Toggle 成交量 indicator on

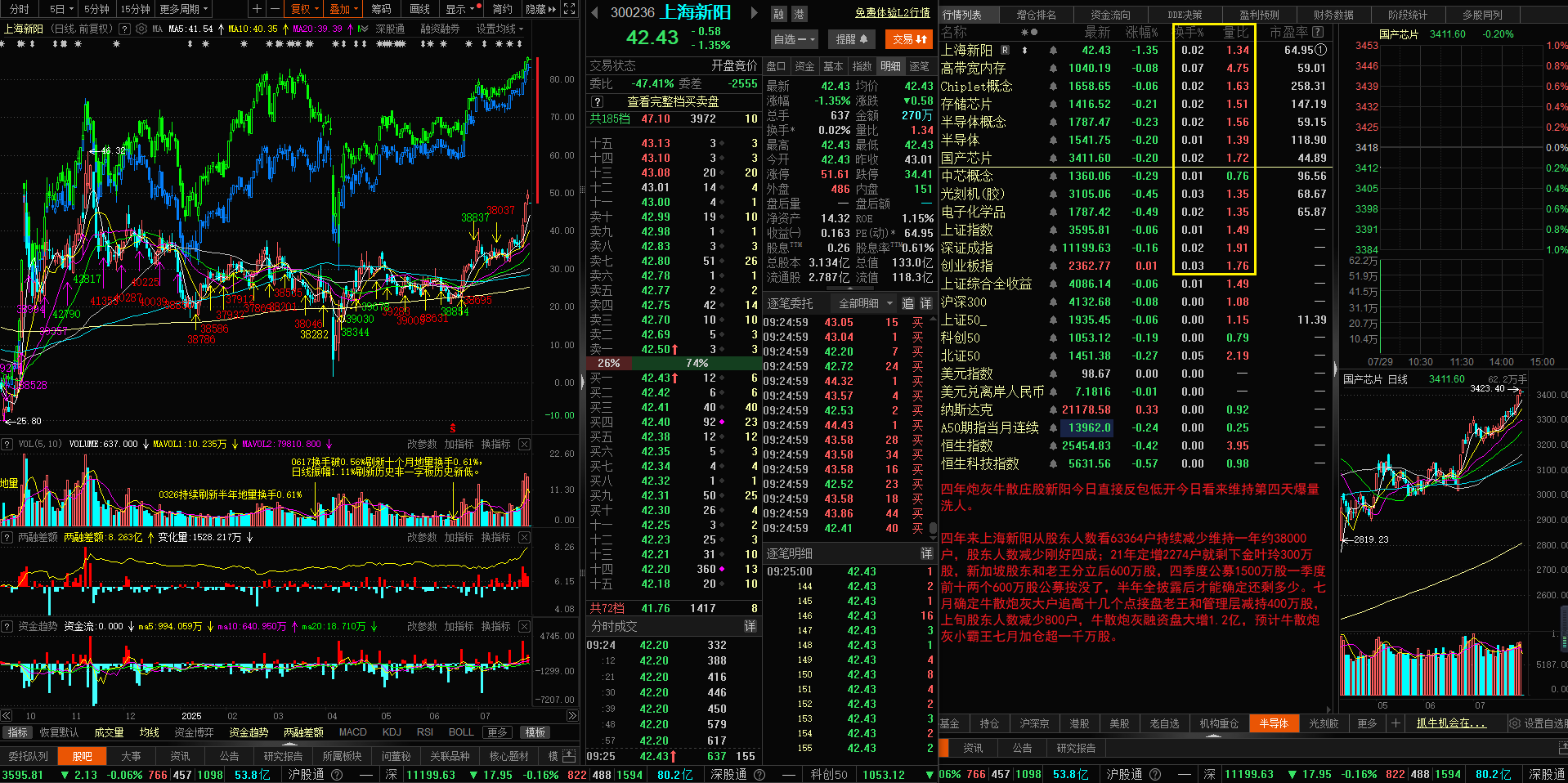[109, 732]
